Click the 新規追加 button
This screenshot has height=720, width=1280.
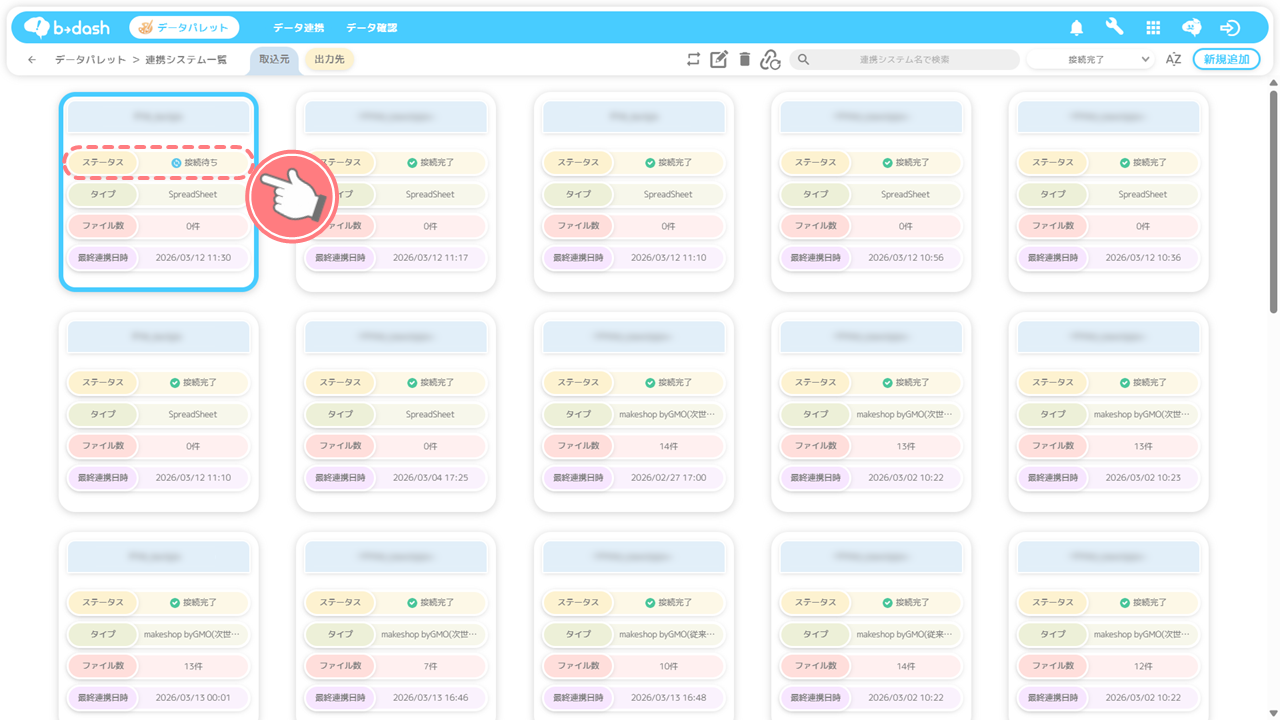click(1226, 60)
